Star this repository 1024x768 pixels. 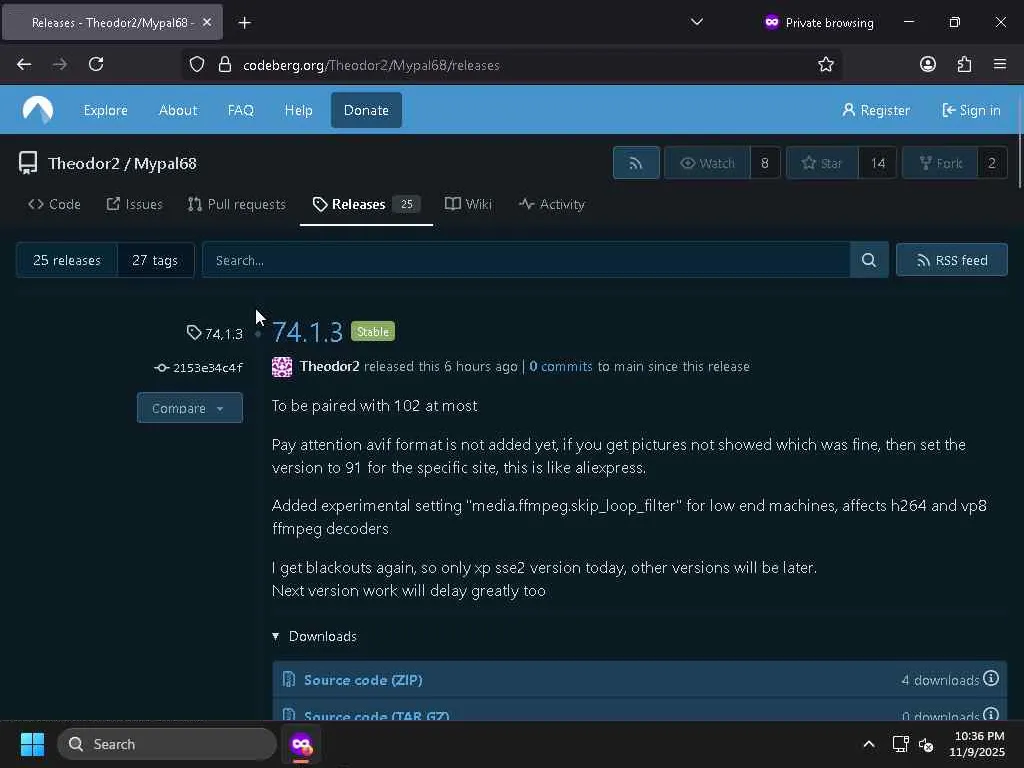click(x=822, y=163)
